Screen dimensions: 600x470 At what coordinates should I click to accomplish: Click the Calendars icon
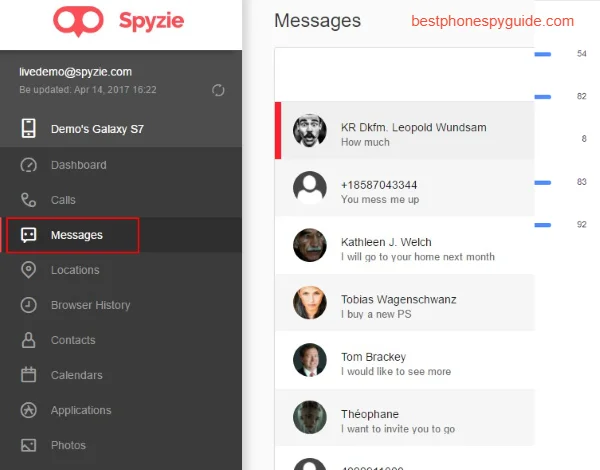coord(29,375)
